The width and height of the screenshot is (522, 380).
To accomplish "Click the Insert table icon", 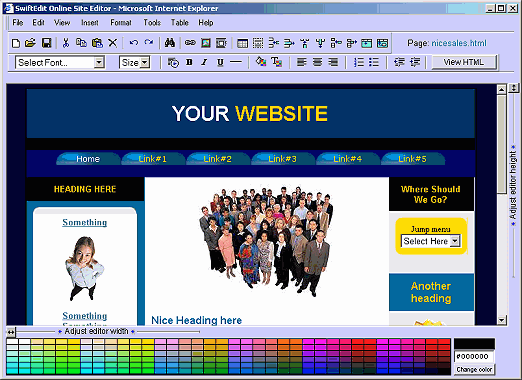I will pyautogui.click(x=242, y=43).
